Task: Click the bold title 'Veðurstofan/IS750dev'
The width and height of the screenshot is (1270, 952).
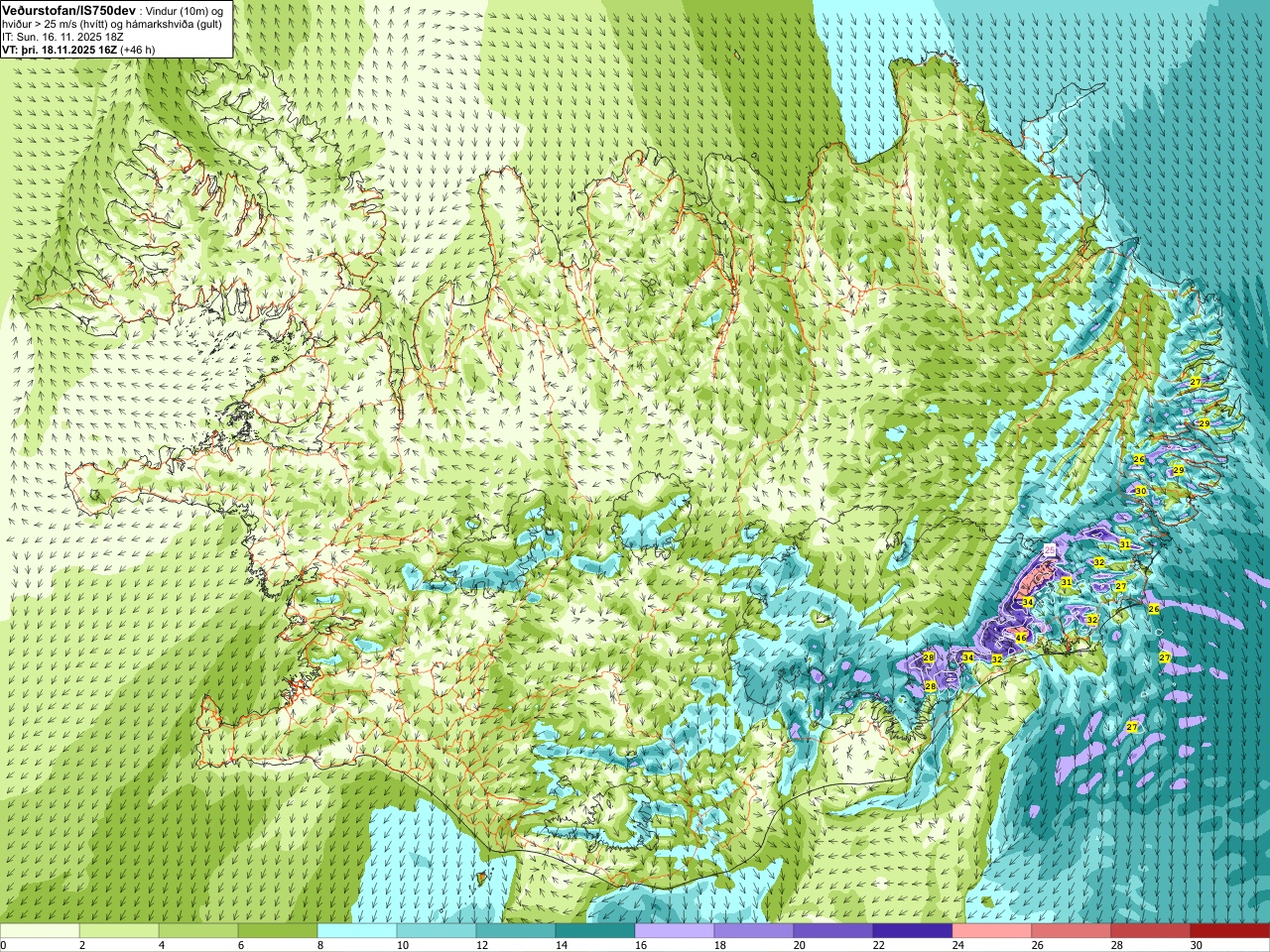Action: tap(68, 9)
